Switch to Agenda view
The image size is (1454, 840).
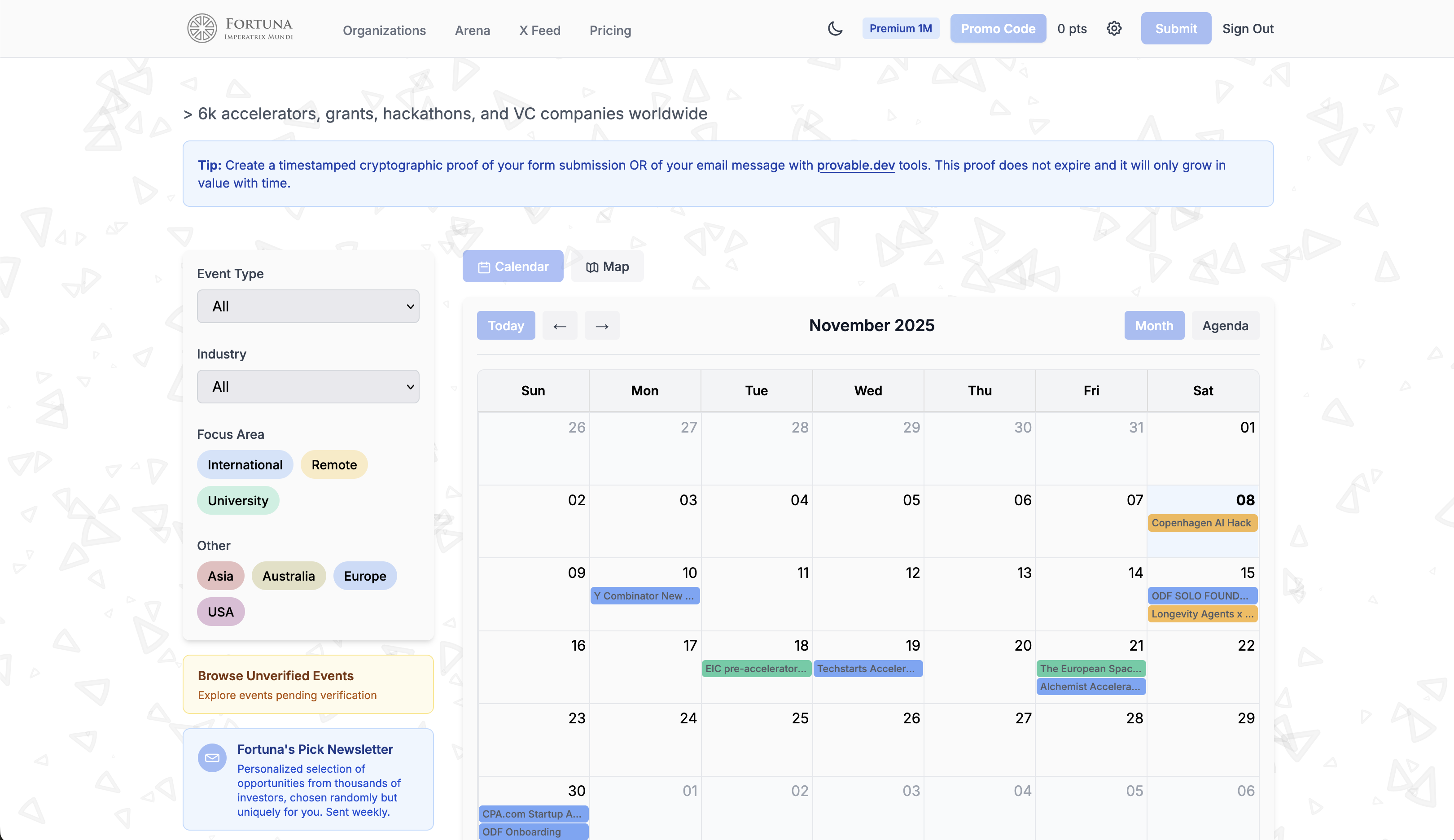point(1225,325)
